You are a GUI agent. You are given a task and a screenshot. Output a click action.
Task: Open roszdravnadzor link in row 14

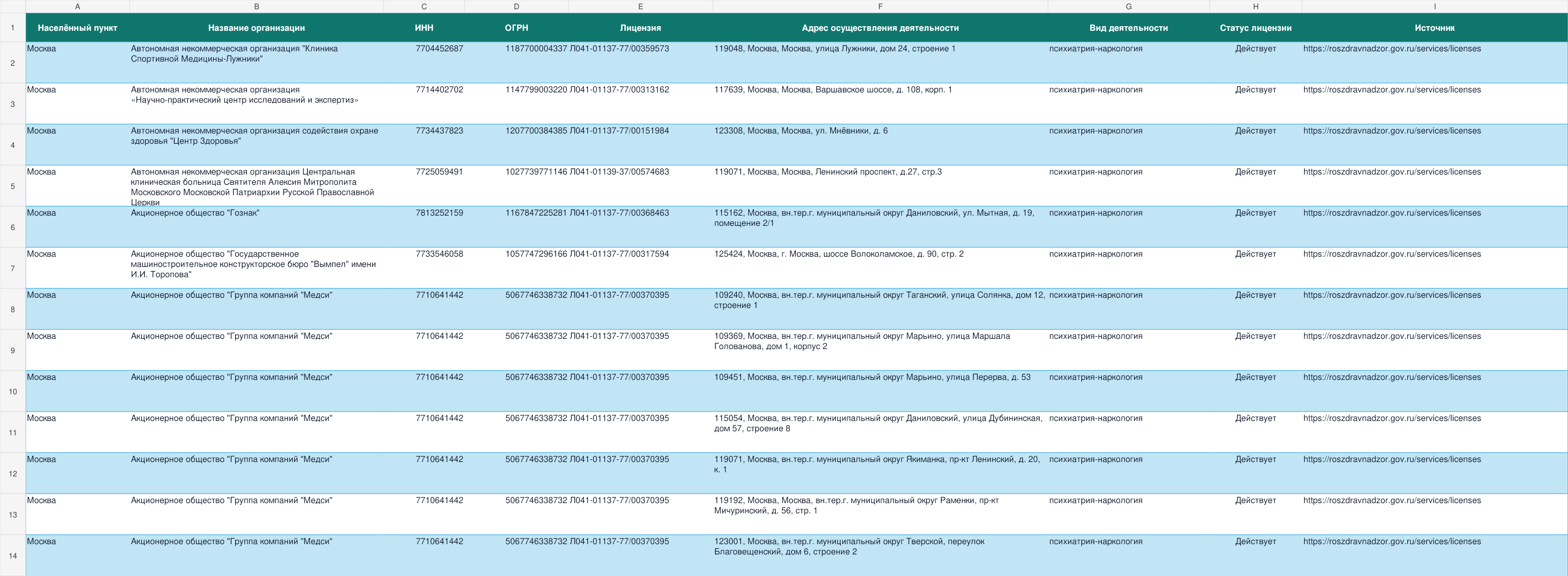[1391, 541]
